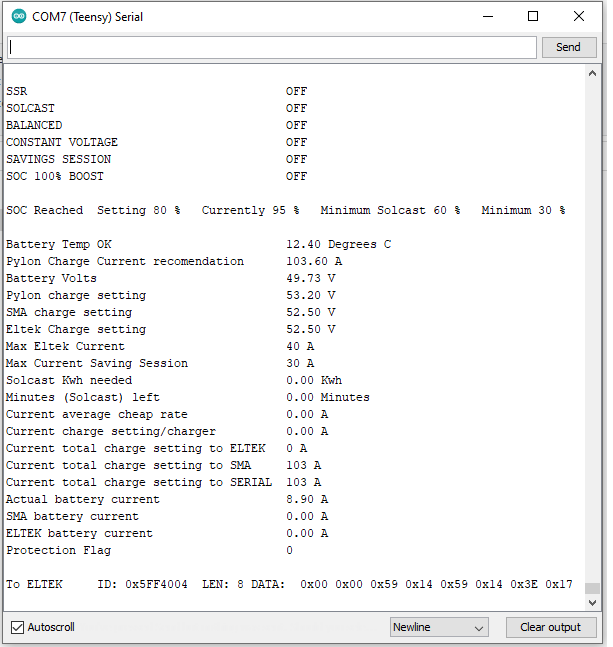
Task: Click the scrollbar up arrow
Action: point(592,73)
